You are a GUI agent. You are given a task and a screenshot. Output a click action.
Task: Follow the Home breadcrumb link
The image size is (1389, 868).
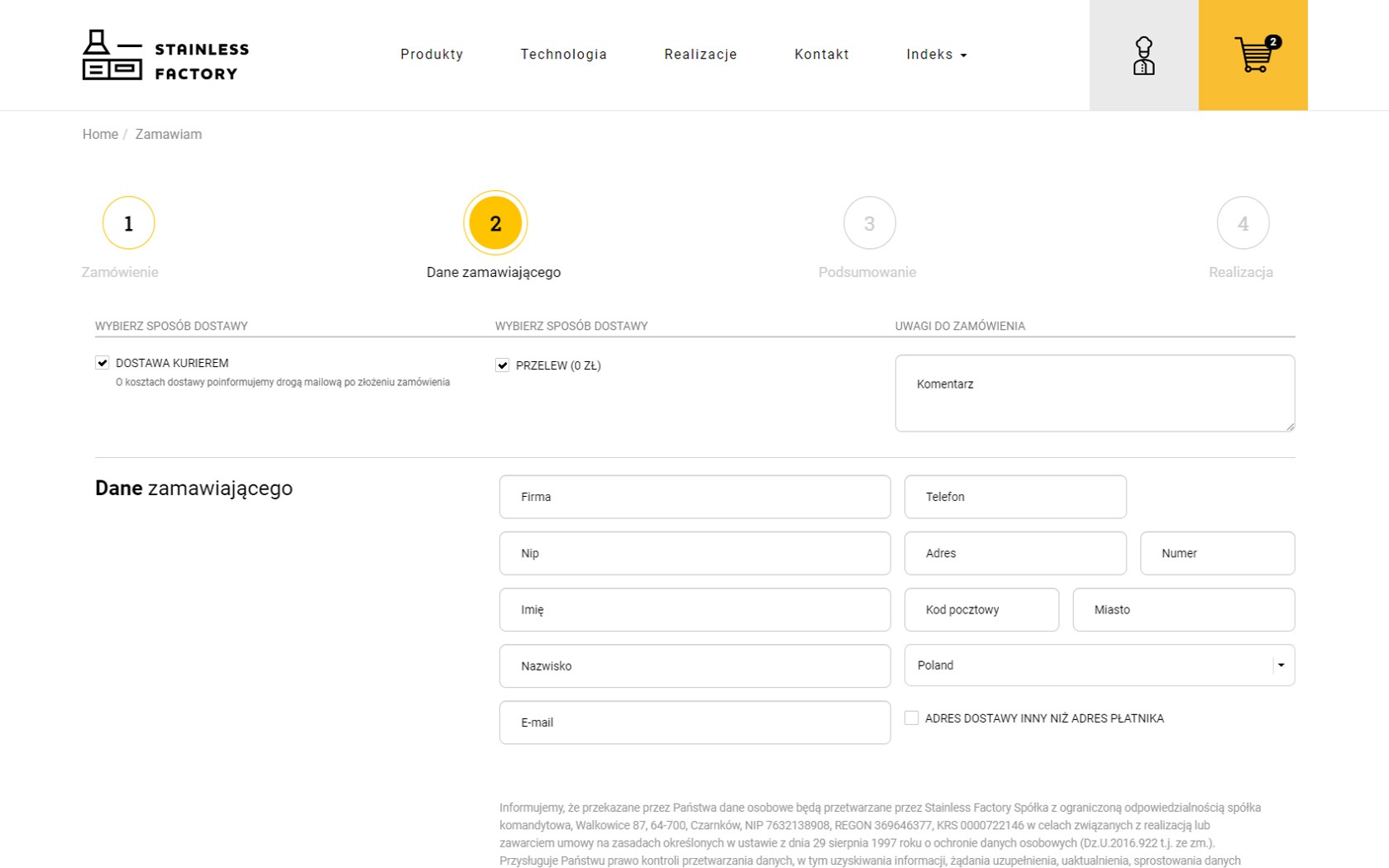click(x=100, y=134)
